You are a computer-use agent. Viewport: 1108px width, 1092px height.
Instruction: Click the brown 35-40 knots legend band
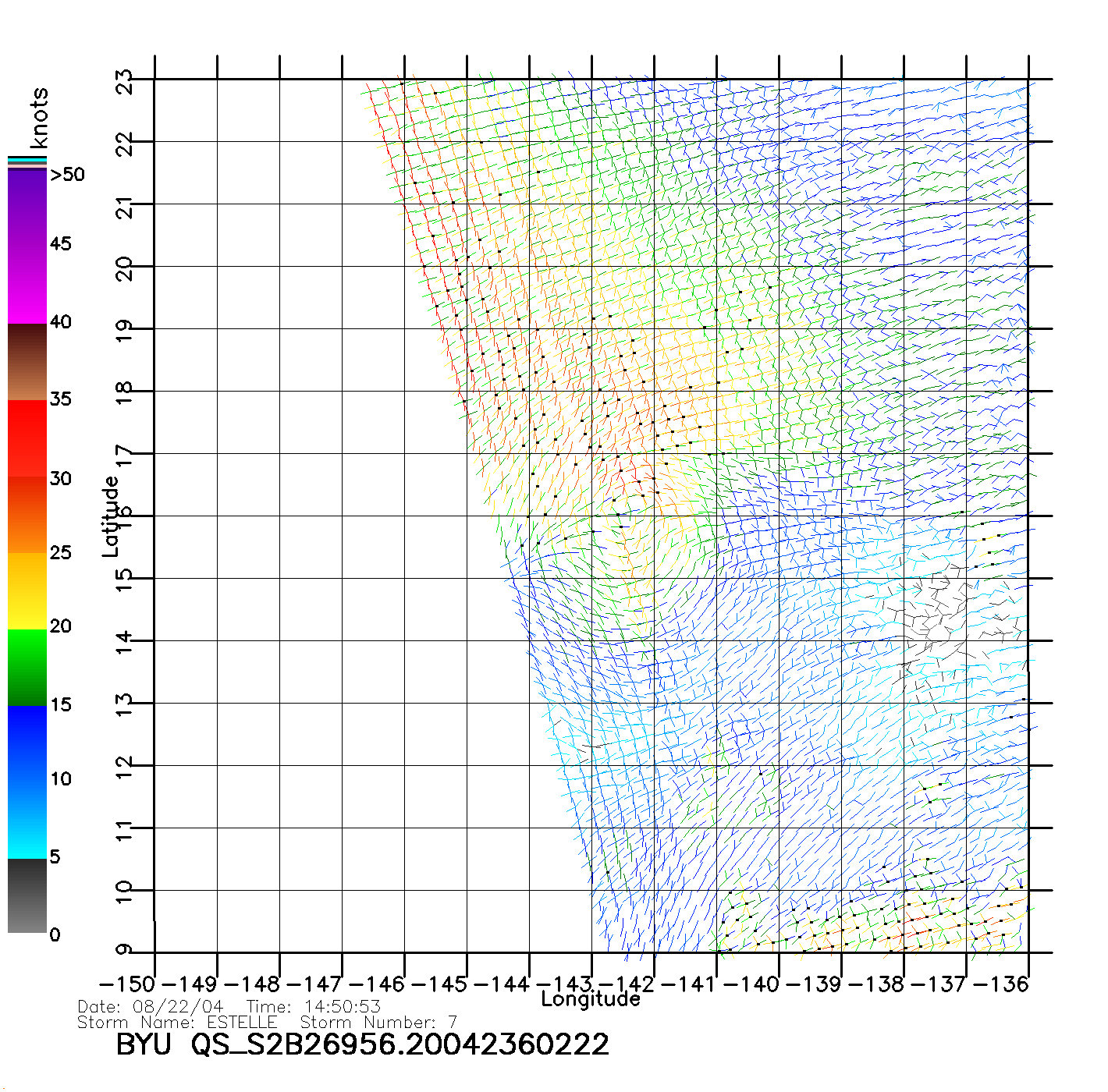click(27, 363)
